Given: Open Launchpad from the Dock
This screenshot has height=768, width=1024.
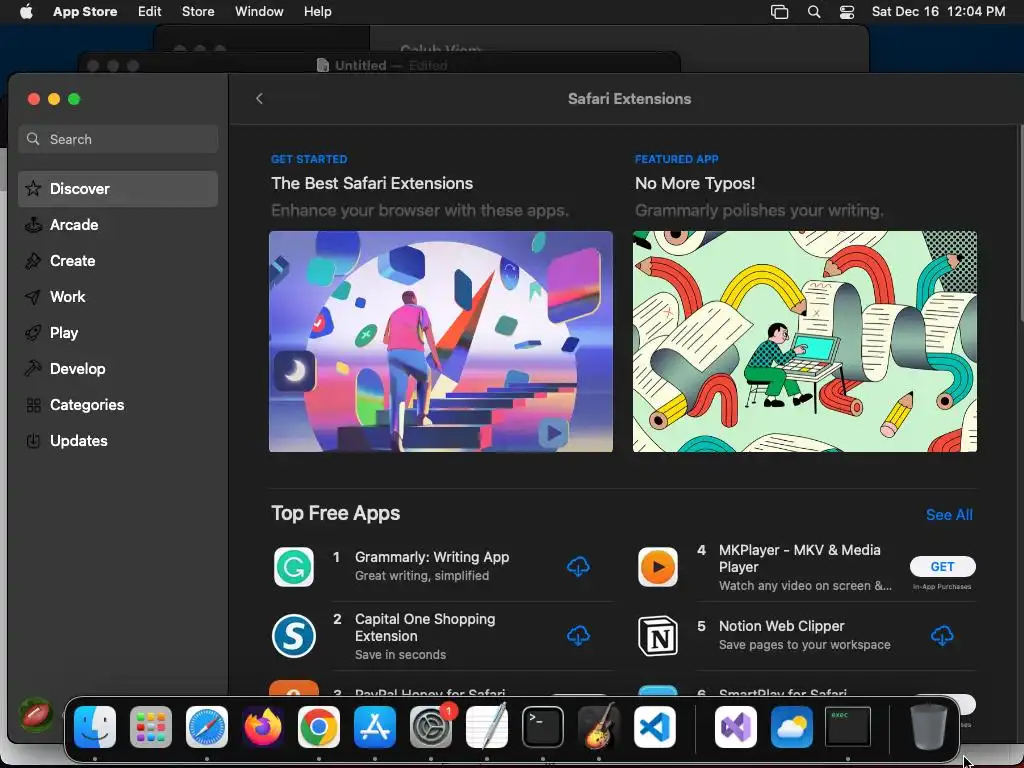Looking at the screenshot, I should tap(151, 727).
